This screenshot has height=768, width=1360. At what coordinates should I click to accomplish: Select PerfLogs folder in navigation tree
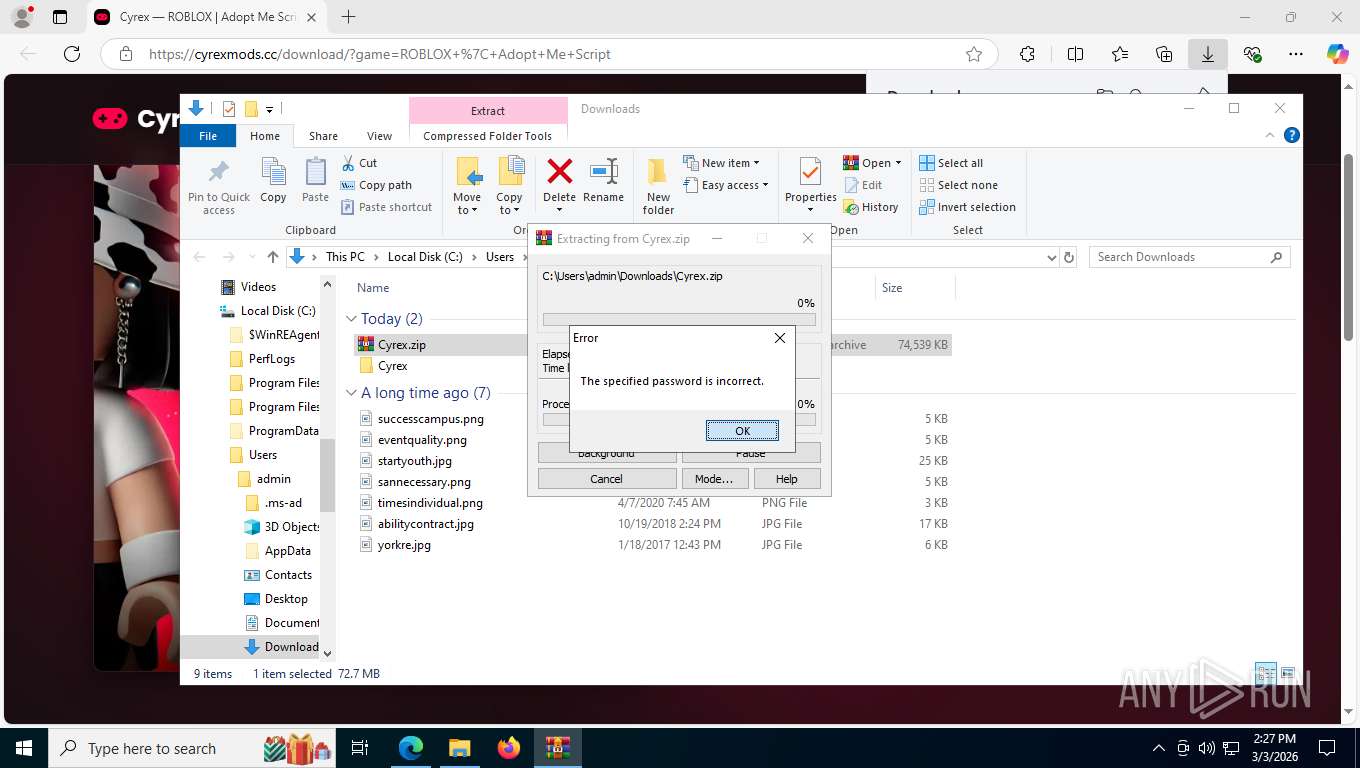click(x=271, y=359)
